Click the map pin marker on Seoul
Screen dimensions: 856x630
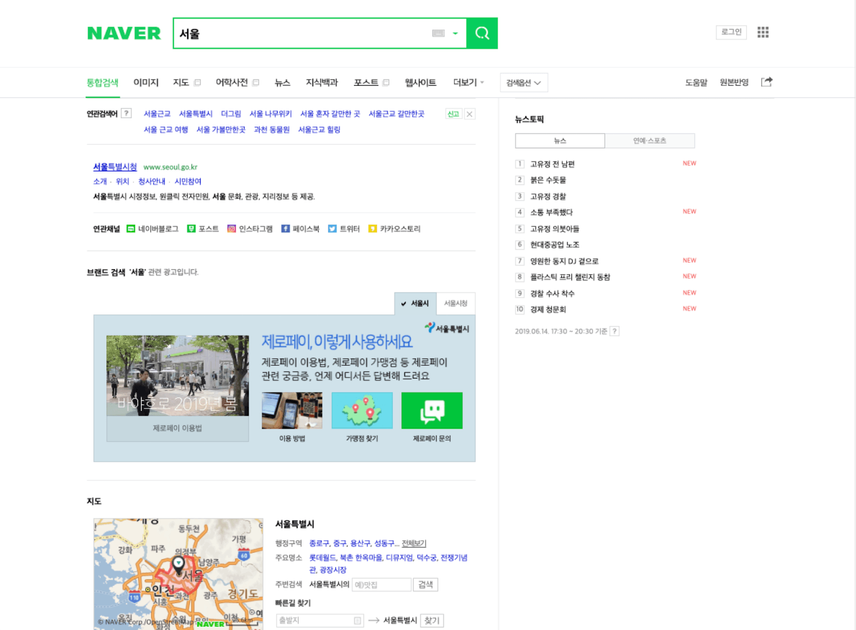(179, 564)
